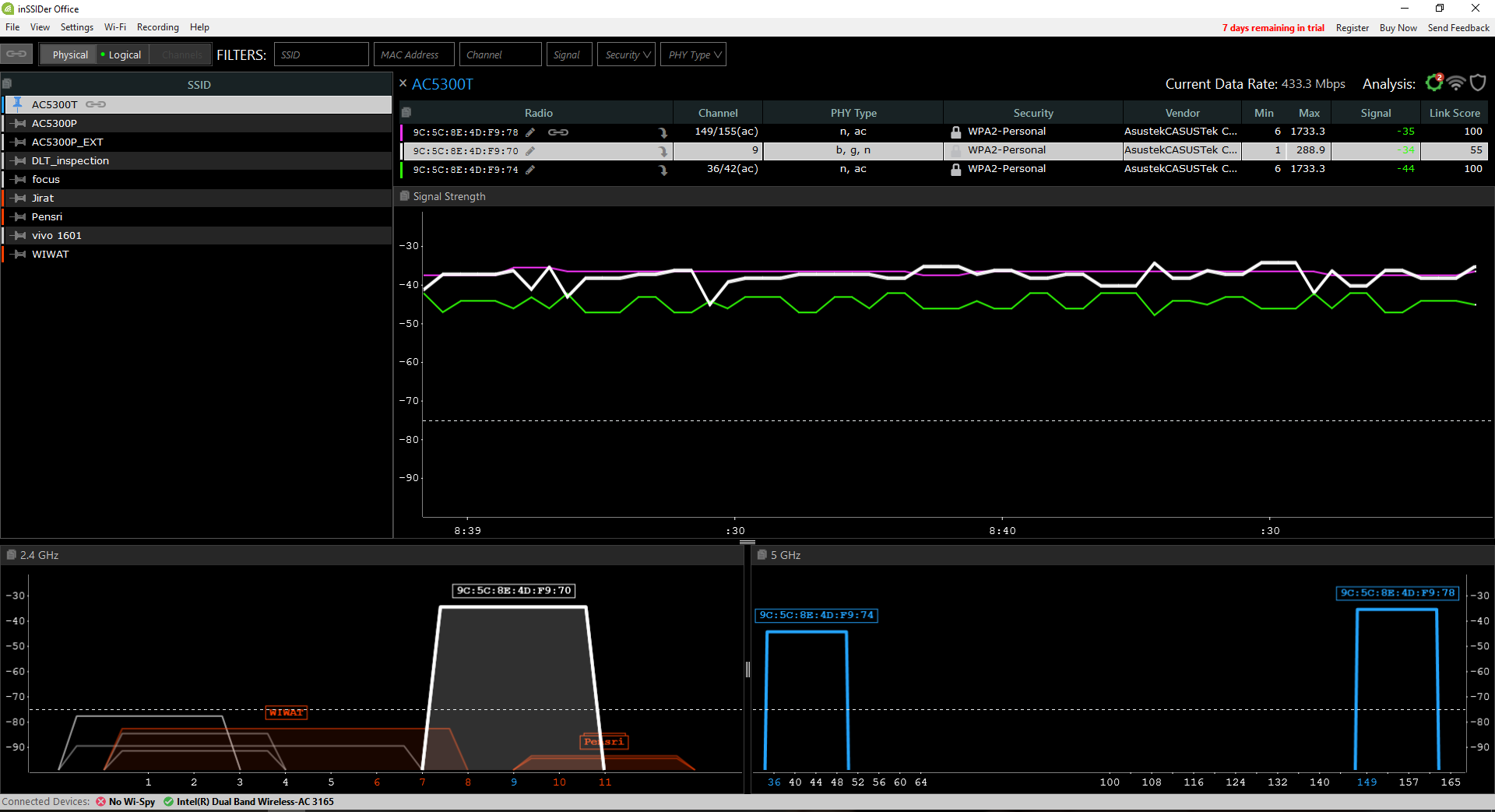
Task: Open the File menu
Action: pyautogui.click(x=12, y=27)
